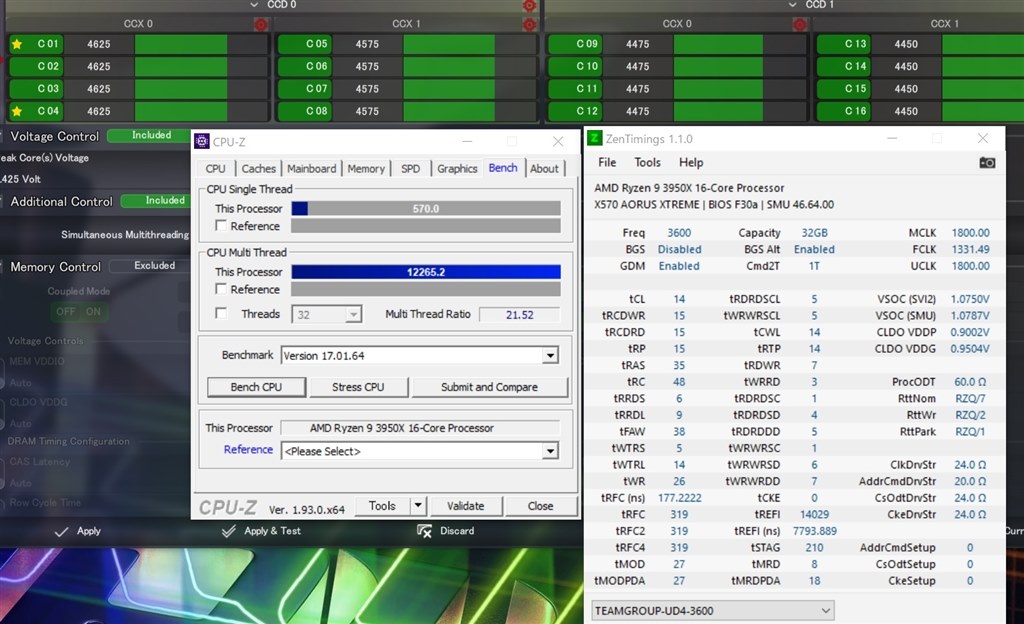
Task: Click the Stress CPU button
Action: pos(358,387)
